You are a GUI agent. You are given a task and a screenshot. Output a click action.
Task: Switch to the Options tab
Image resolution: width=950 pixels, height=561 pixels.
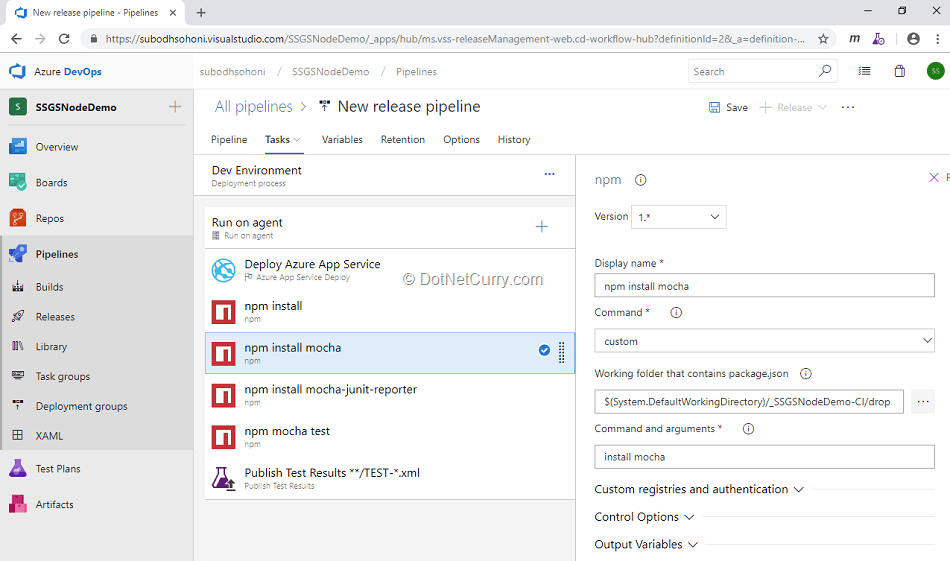tap(461, 139)
